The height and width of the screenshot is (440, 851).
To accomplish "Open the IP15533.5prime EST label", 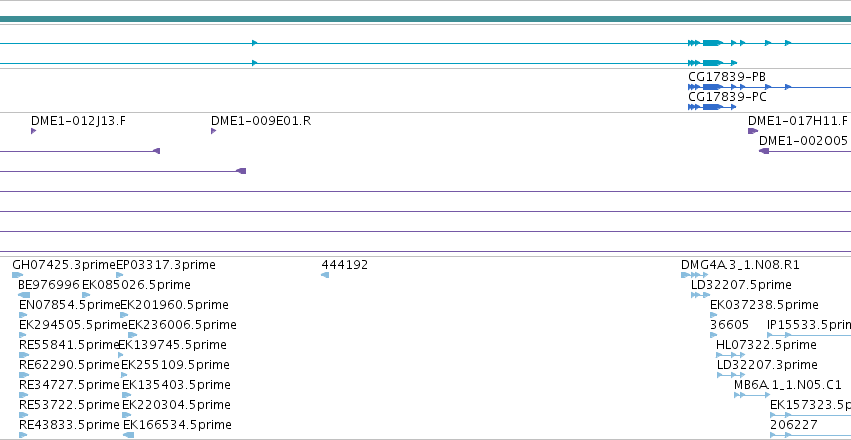I will [809, 325].
